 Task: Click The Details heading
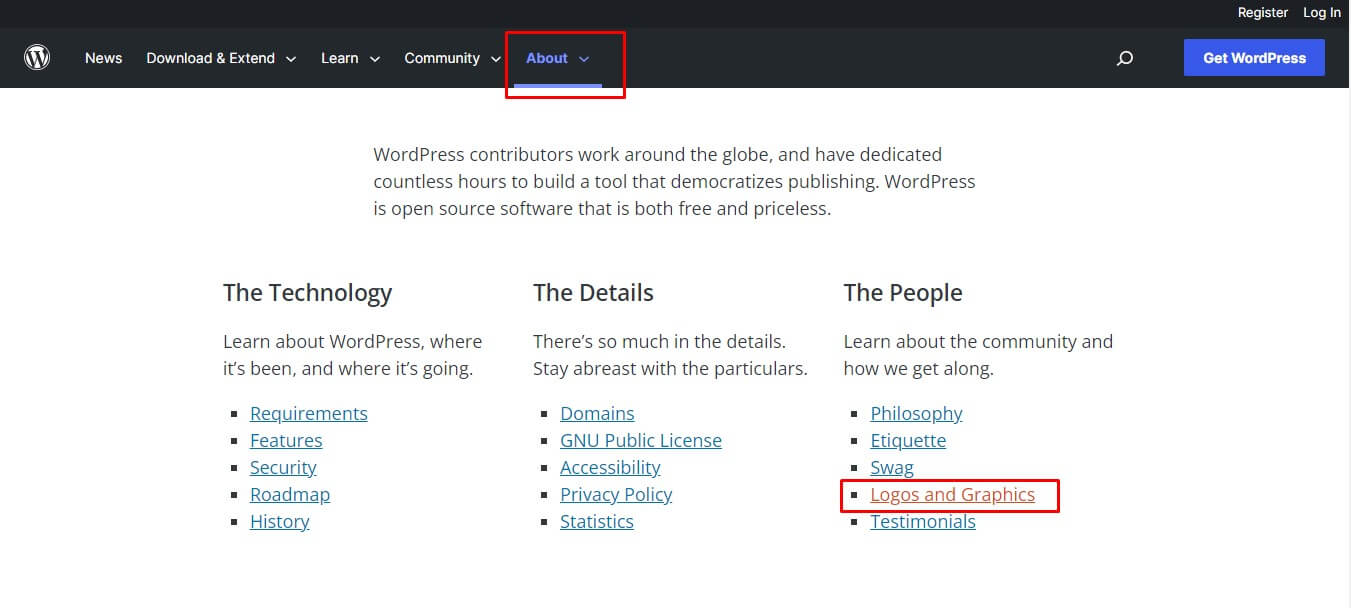pos(593,293)
